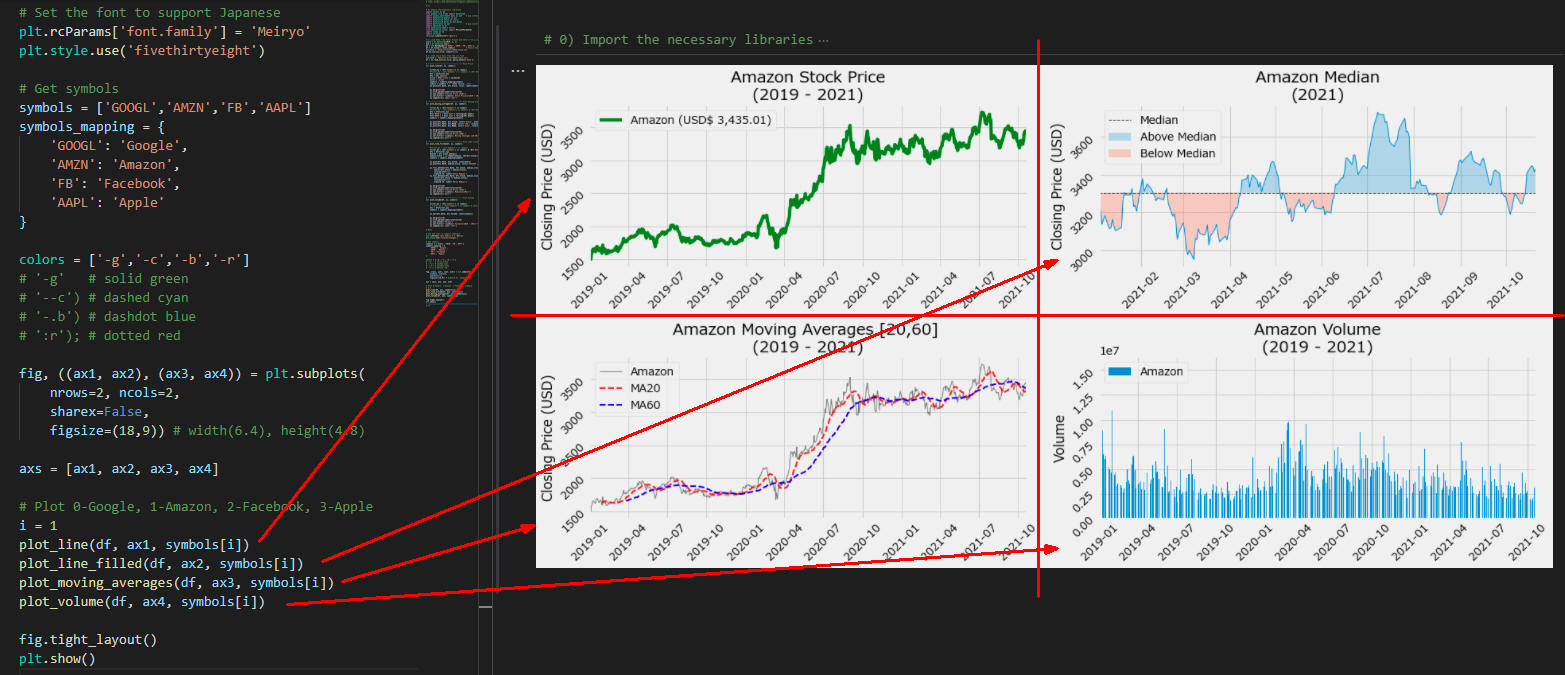Click the plot_moving_averages(df, ax3, symbols[i]) call
1565x675 pixels.
point(176,582)
